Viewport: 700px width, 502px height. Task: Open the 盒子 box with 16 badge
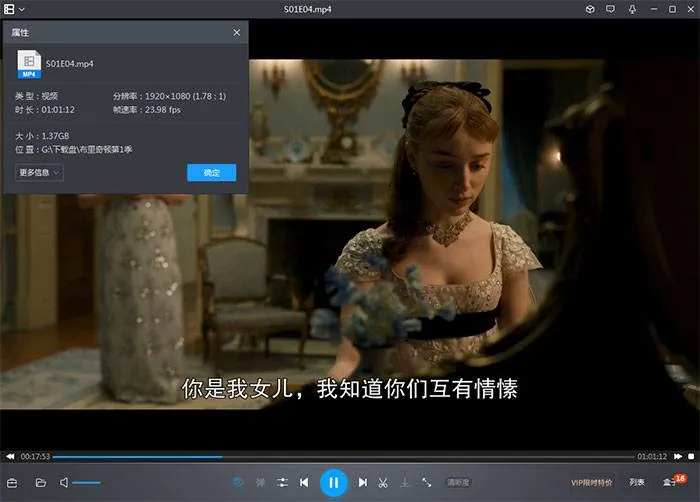674,481
